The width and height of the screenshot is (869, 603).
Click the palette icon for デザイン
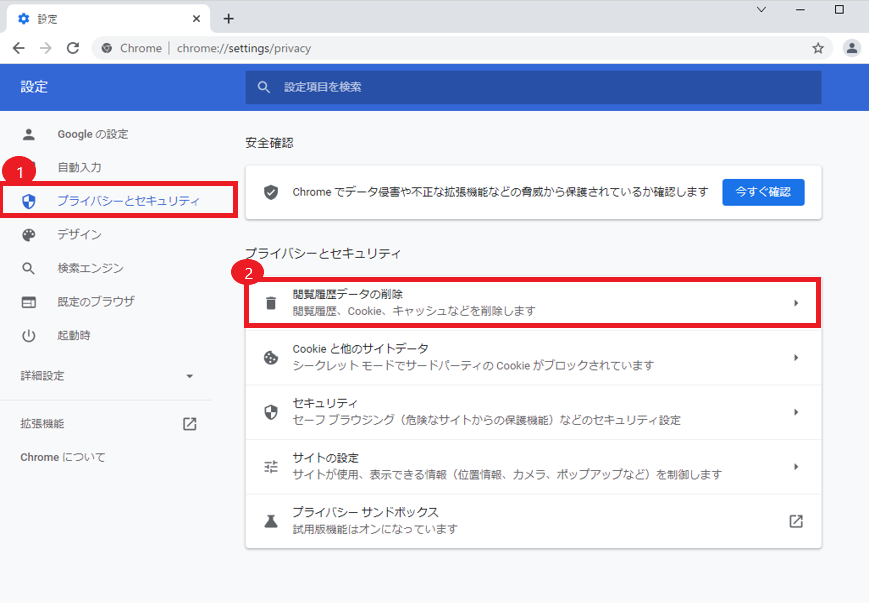[29, 234]
